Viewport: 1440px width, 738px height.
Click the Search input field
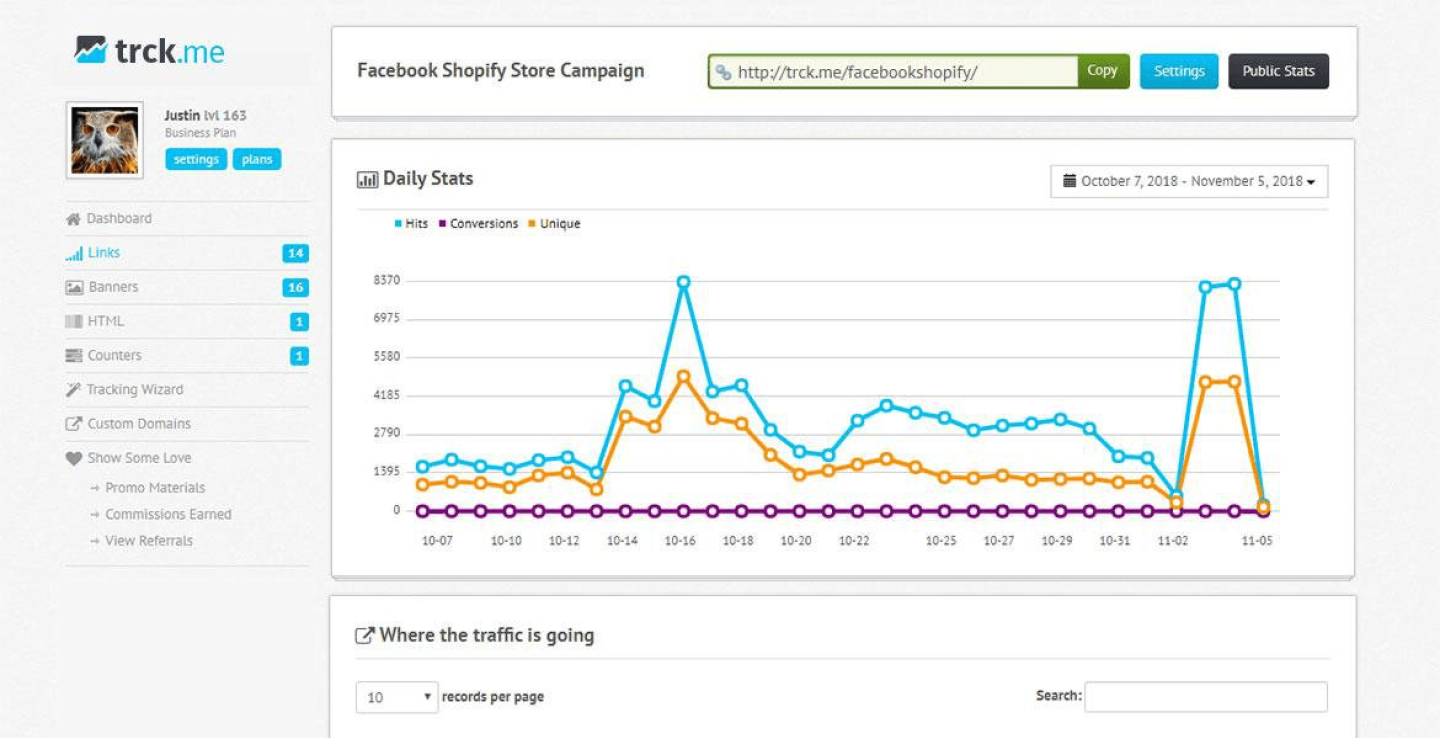tap(1206, 697)
